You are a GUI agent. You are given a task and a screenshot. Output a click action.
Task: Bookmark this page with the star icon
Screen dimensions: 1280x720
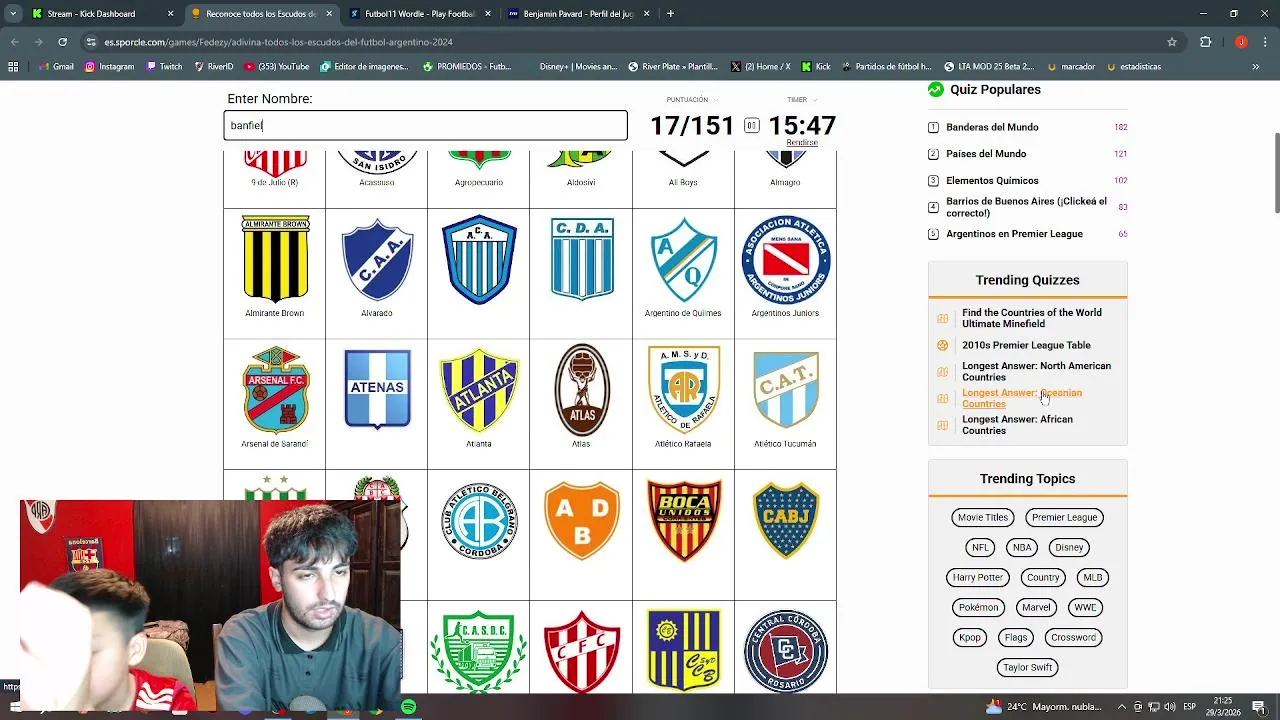click(1172, 42)
